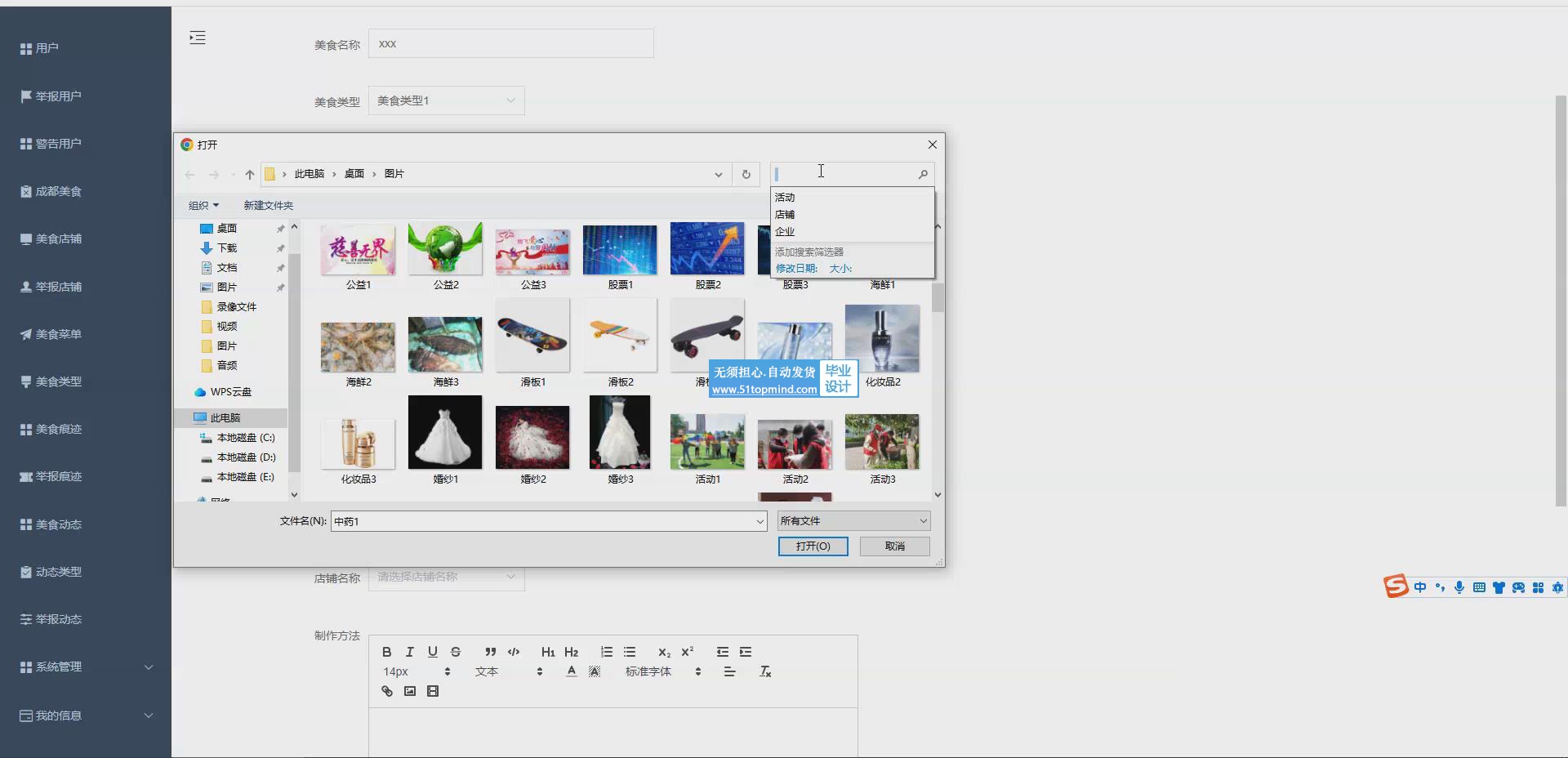
Task: Expand the filename history dropdown
Action: (x=759, y=521)
